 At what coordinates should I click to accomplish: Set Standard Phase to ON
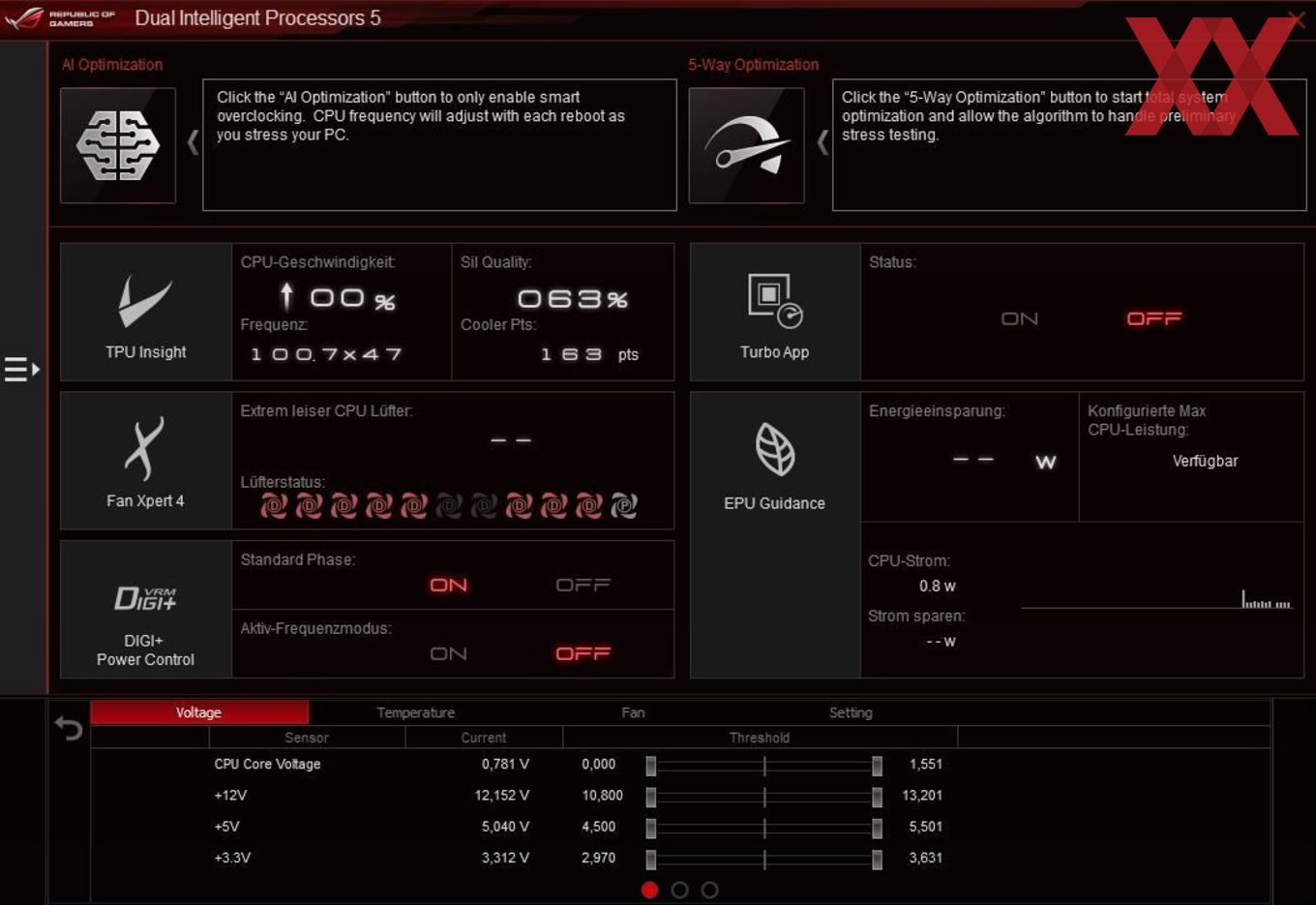click(449, 585)
